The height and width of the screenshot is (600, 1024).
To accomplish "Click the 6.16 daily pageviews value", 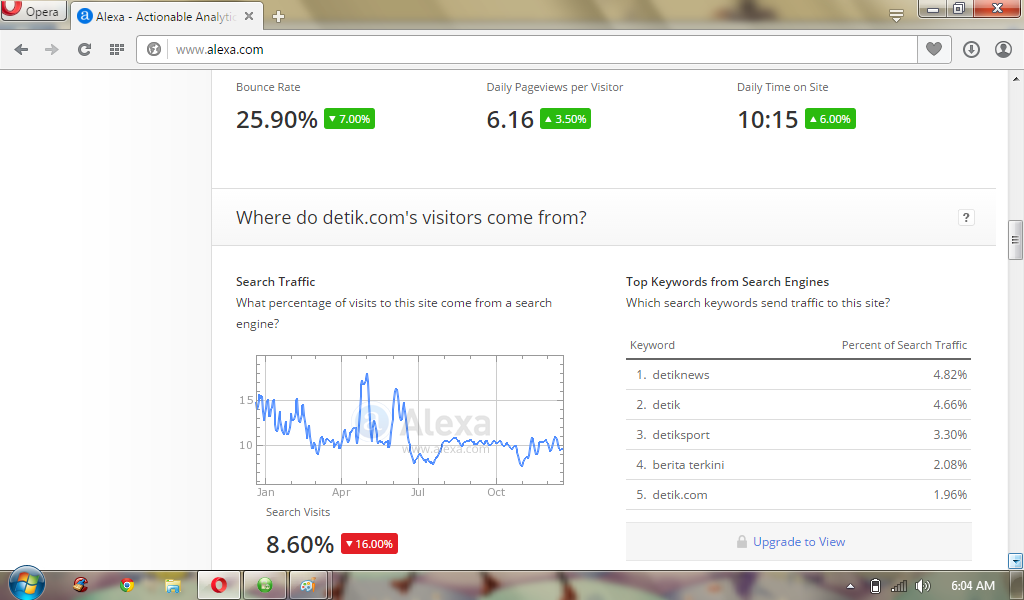I will point(510,119).
